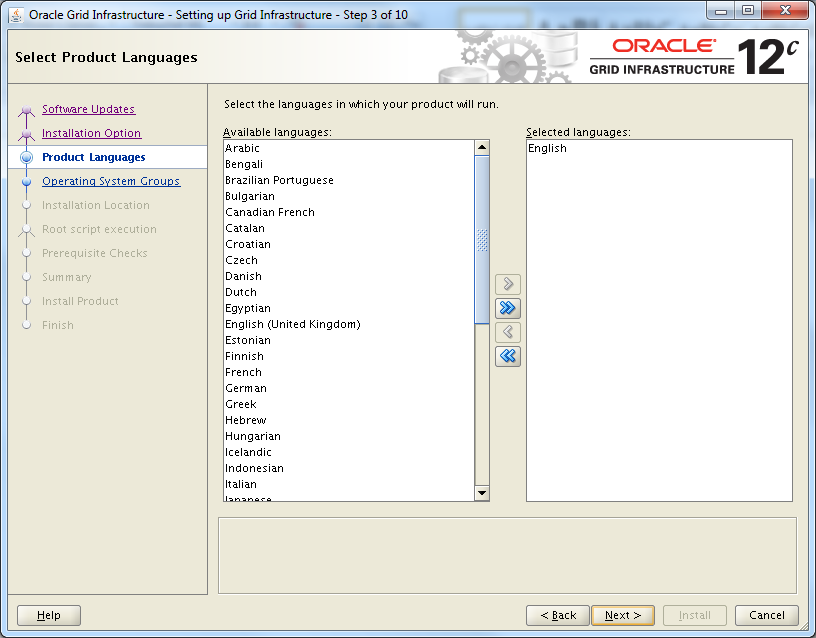Select English in selected languages list

[546, 147]
